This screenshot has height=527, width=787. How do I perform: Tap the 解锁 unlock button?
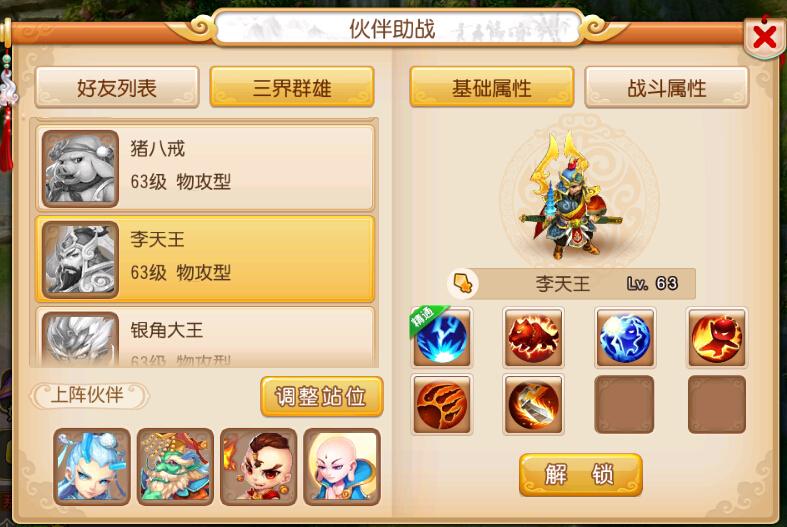point(581,474)
